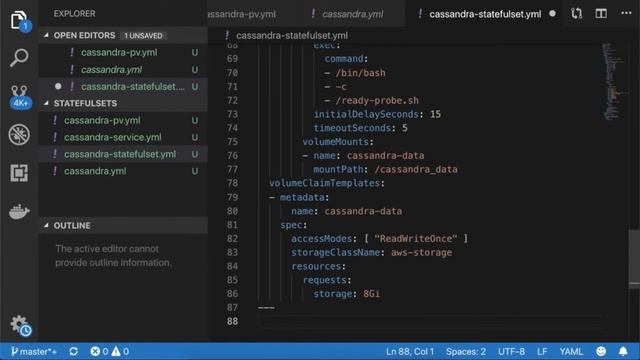Open the Manage settings gear

pos(20,325)
